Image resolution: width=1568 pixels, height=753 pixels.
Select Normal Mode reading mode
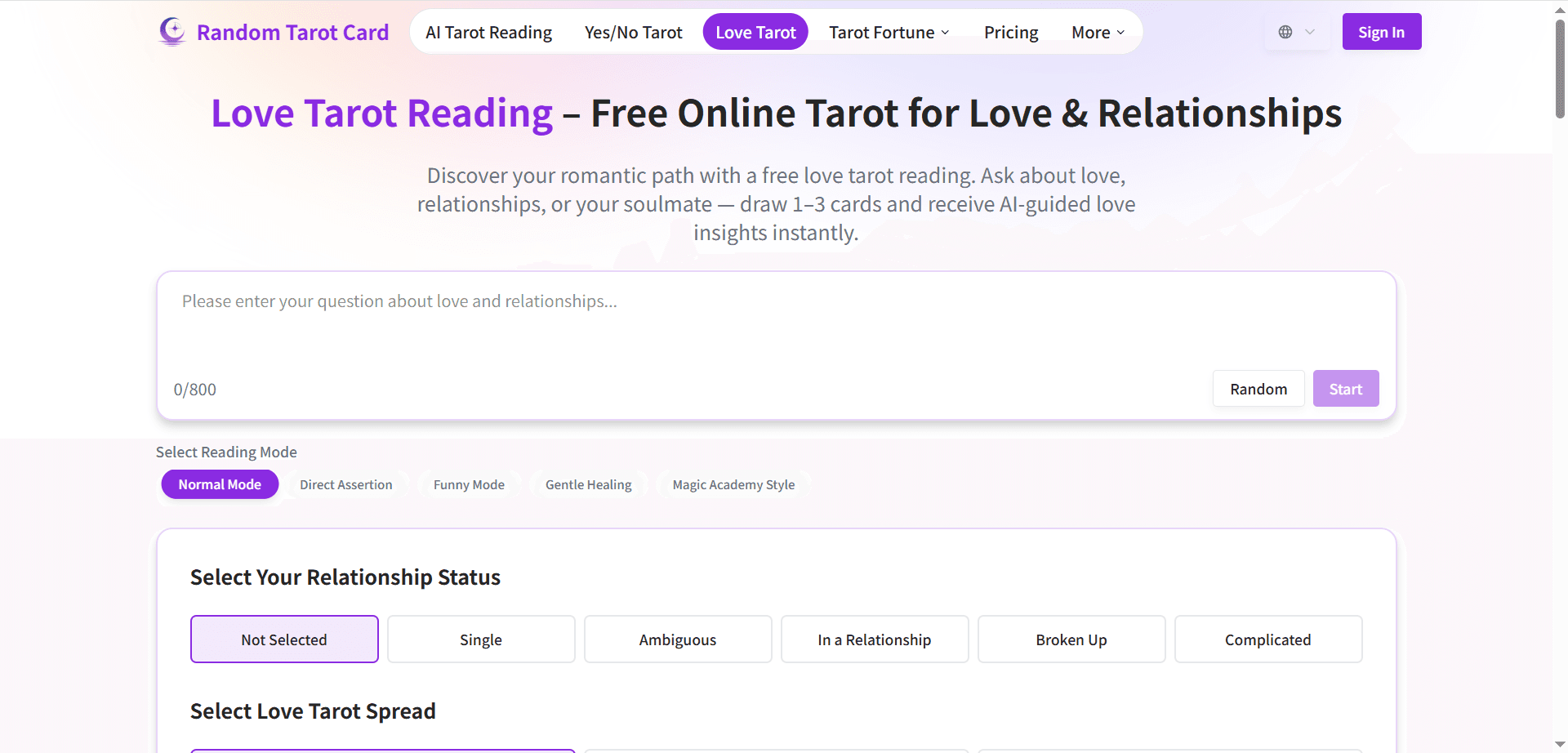(x=220, y=484)
